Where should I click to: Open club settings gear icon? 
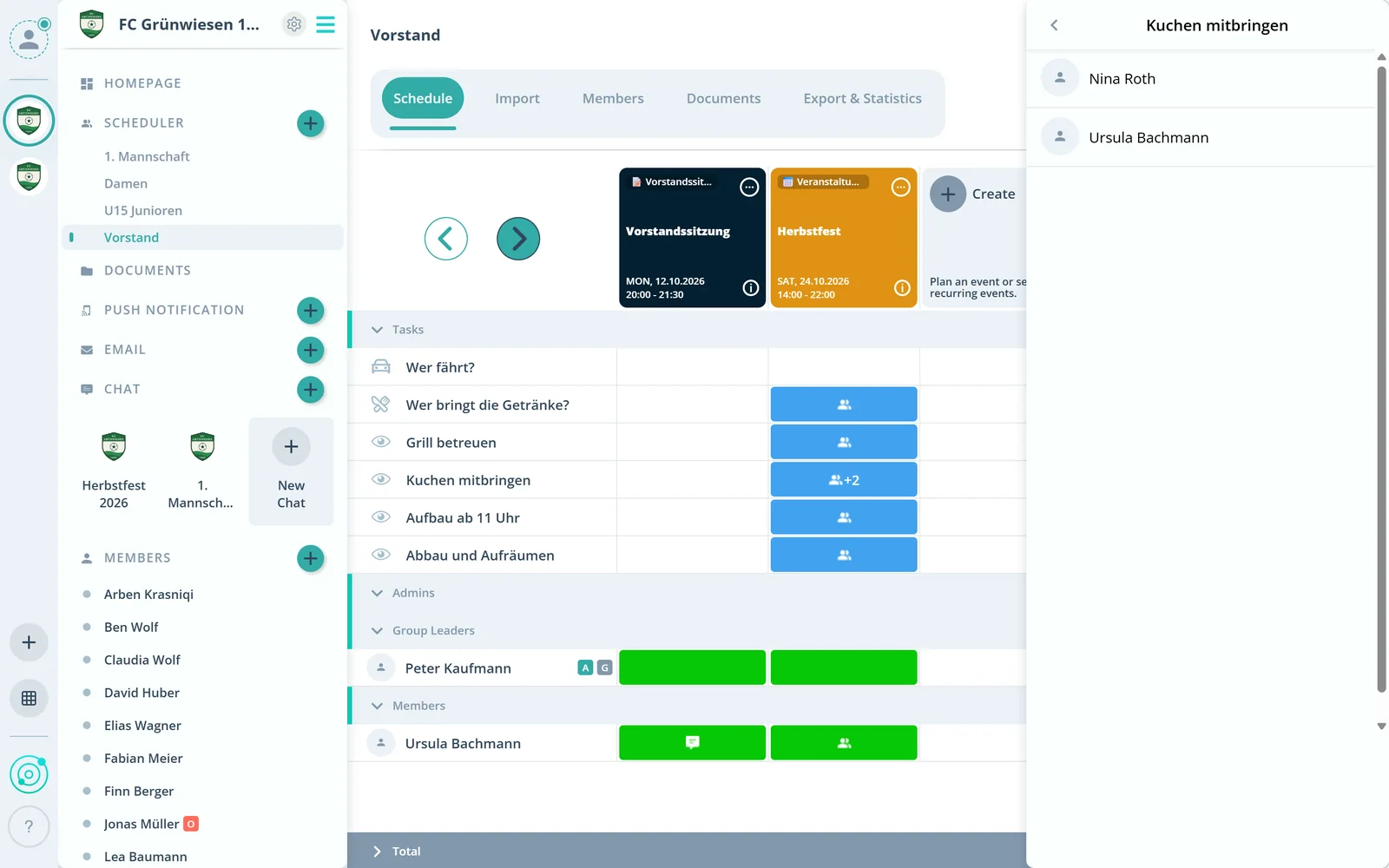[x=294, y=24]
